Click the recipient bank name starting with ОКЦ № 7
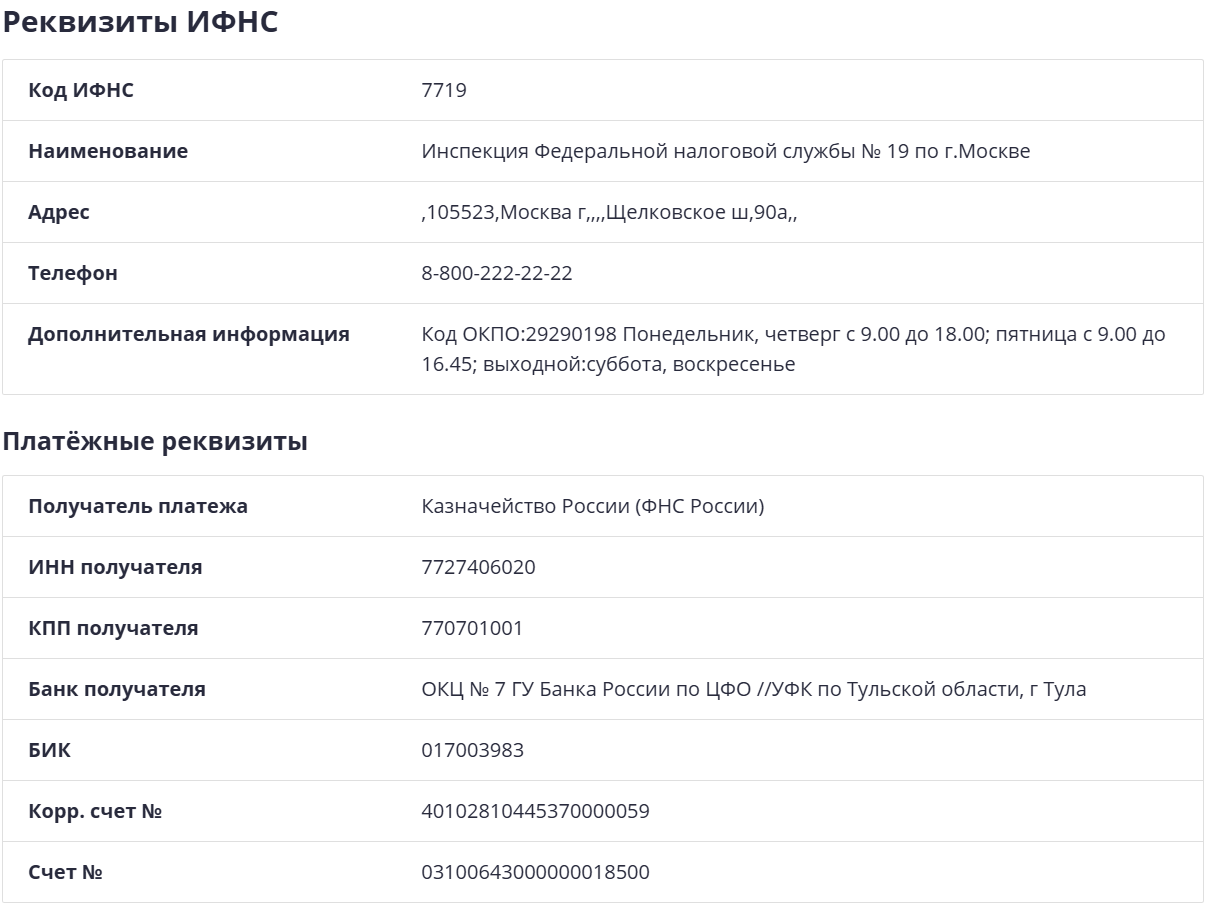The height and width of the screenshot is (907, 1205). (x=753, y=690)
